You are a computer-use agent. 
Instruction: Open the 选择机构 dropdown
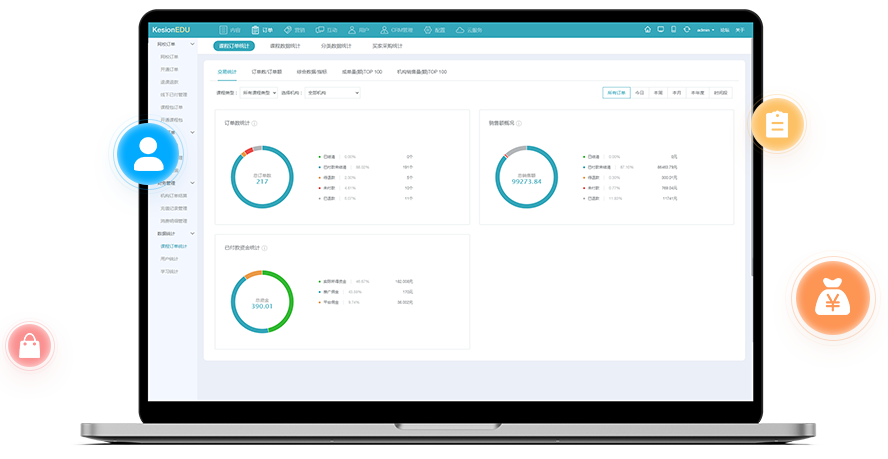pos(333,92)
